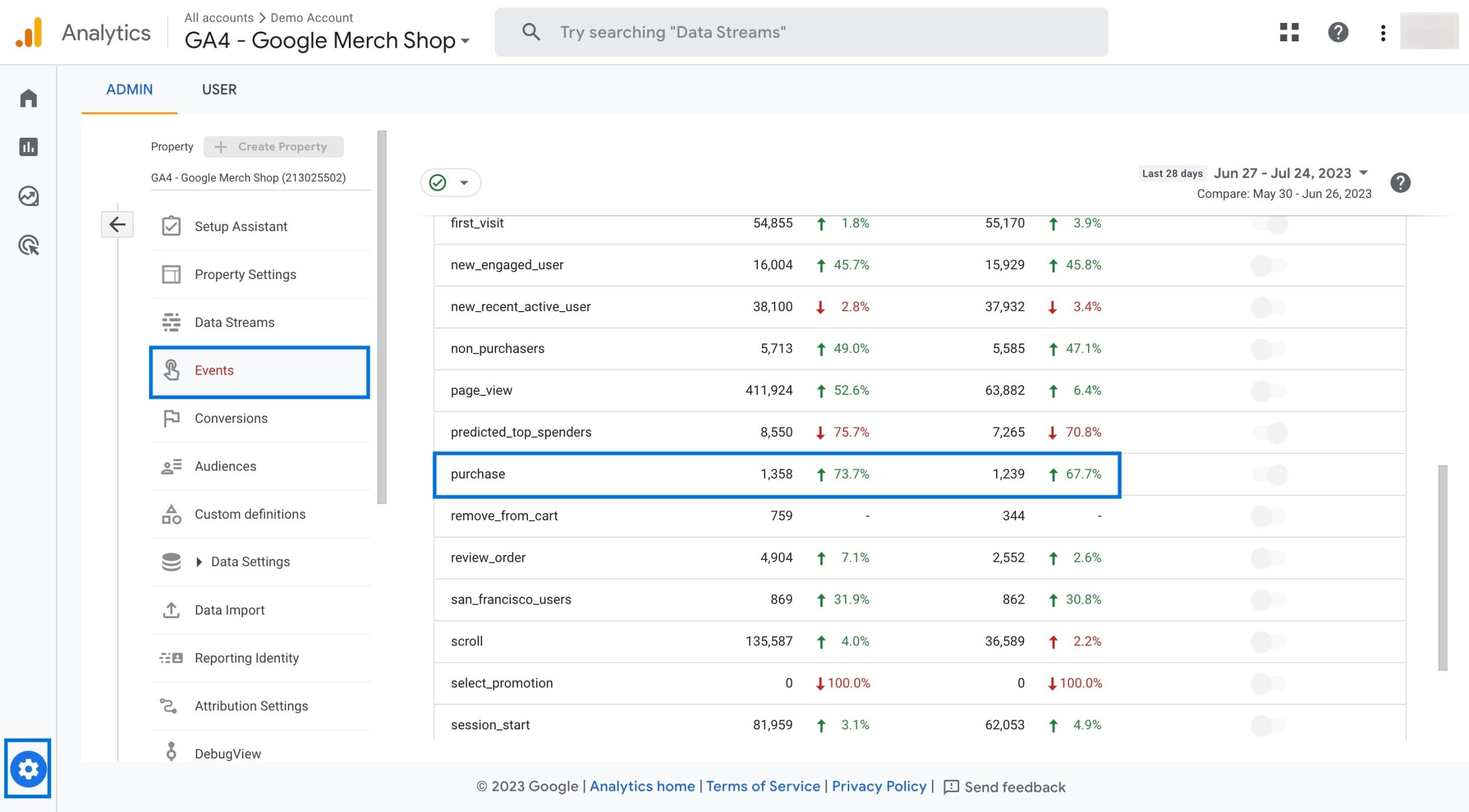
Task: Toggle conversion switch for predicted_top_spenders
Action: [x=1270, y=433]
